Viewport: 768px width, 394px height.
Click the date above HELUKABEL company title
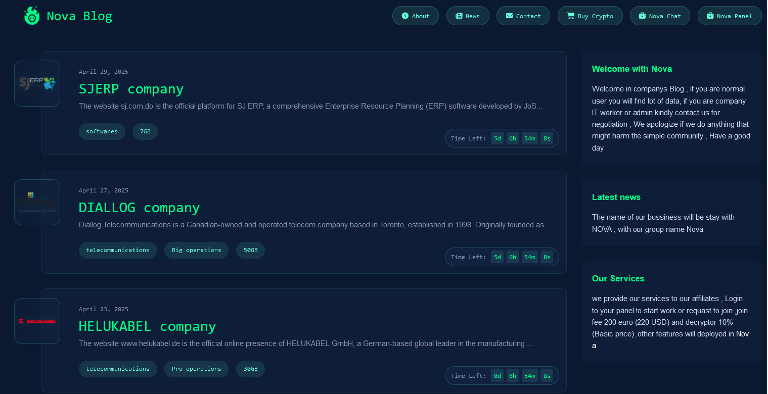[103, 309]
